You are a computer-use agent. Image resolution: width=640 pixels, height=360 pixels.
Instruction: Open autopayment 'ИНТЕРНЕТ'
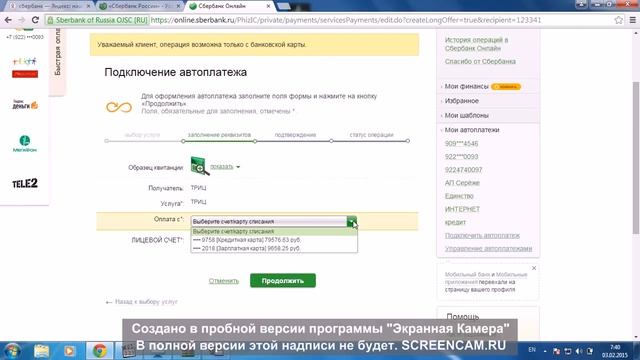click(462, 209)
